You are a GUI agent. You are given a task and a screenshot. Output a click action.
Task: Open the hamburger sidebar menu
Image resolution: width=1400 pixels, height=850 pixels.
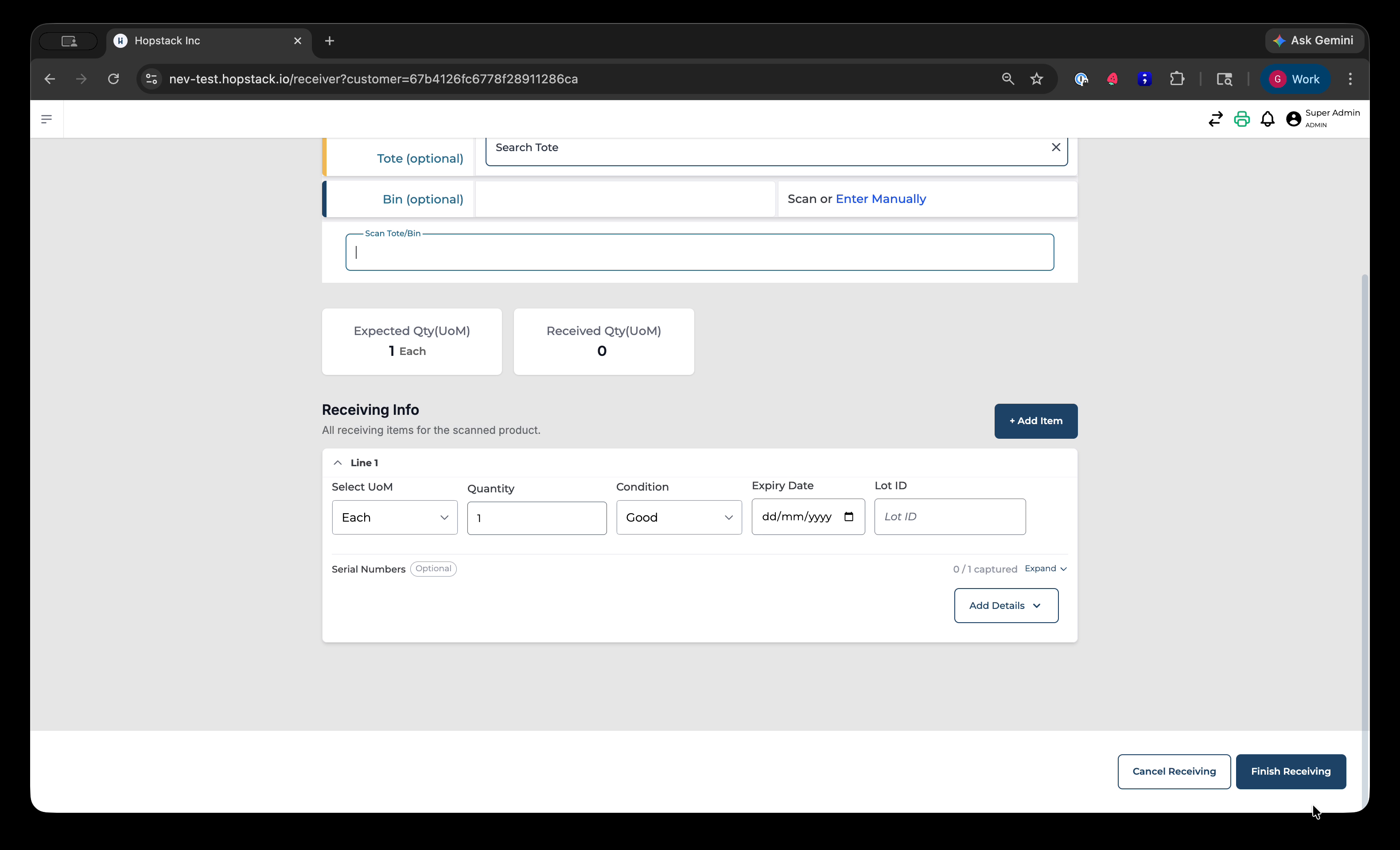tap(47, 119)
